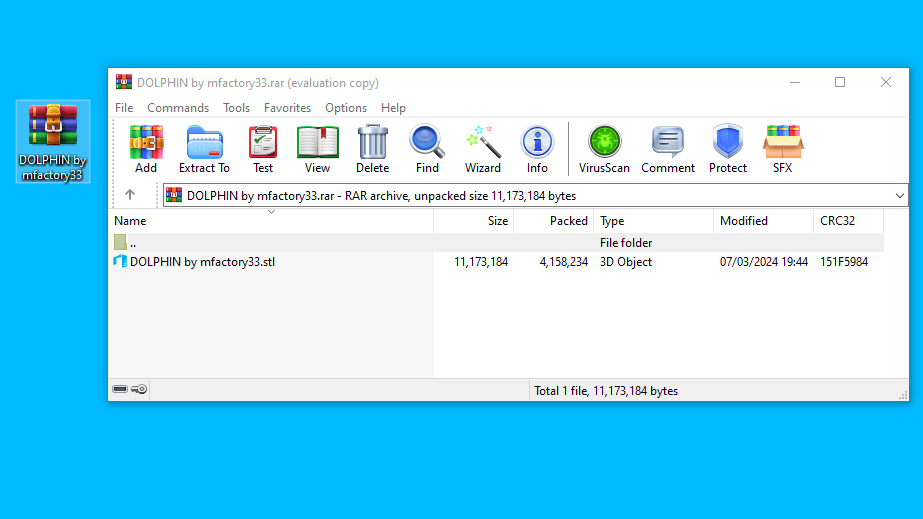The image size is (923, 519).
Task: Sort by the Name column header
Action: pos(273,221)
